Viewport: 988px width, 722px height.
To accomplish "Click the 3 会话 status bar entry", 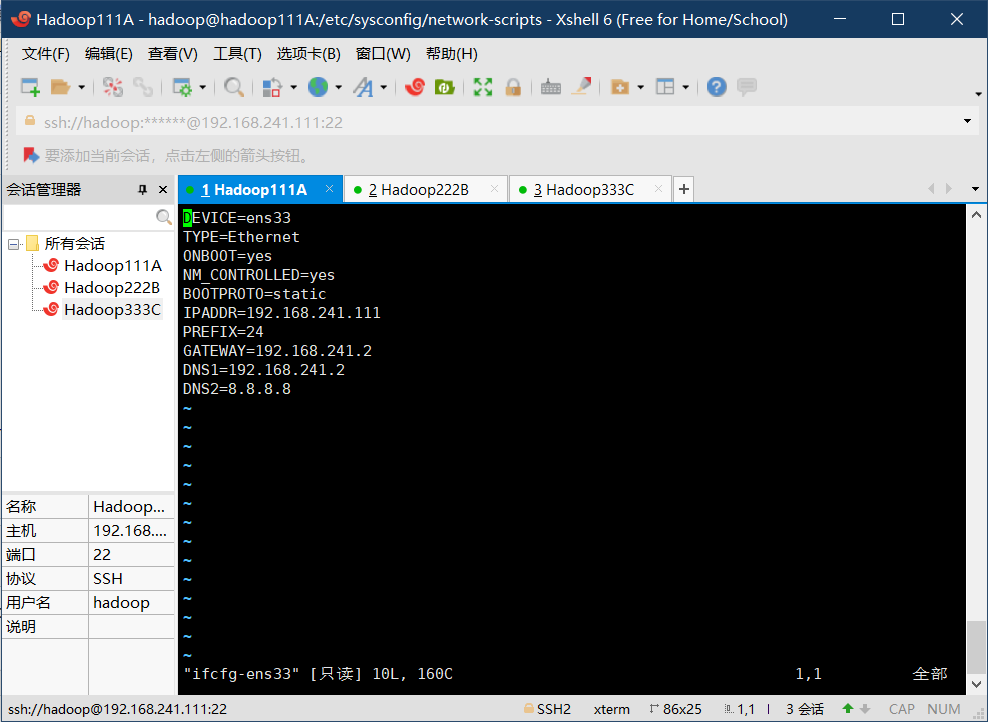I will 805,709.
